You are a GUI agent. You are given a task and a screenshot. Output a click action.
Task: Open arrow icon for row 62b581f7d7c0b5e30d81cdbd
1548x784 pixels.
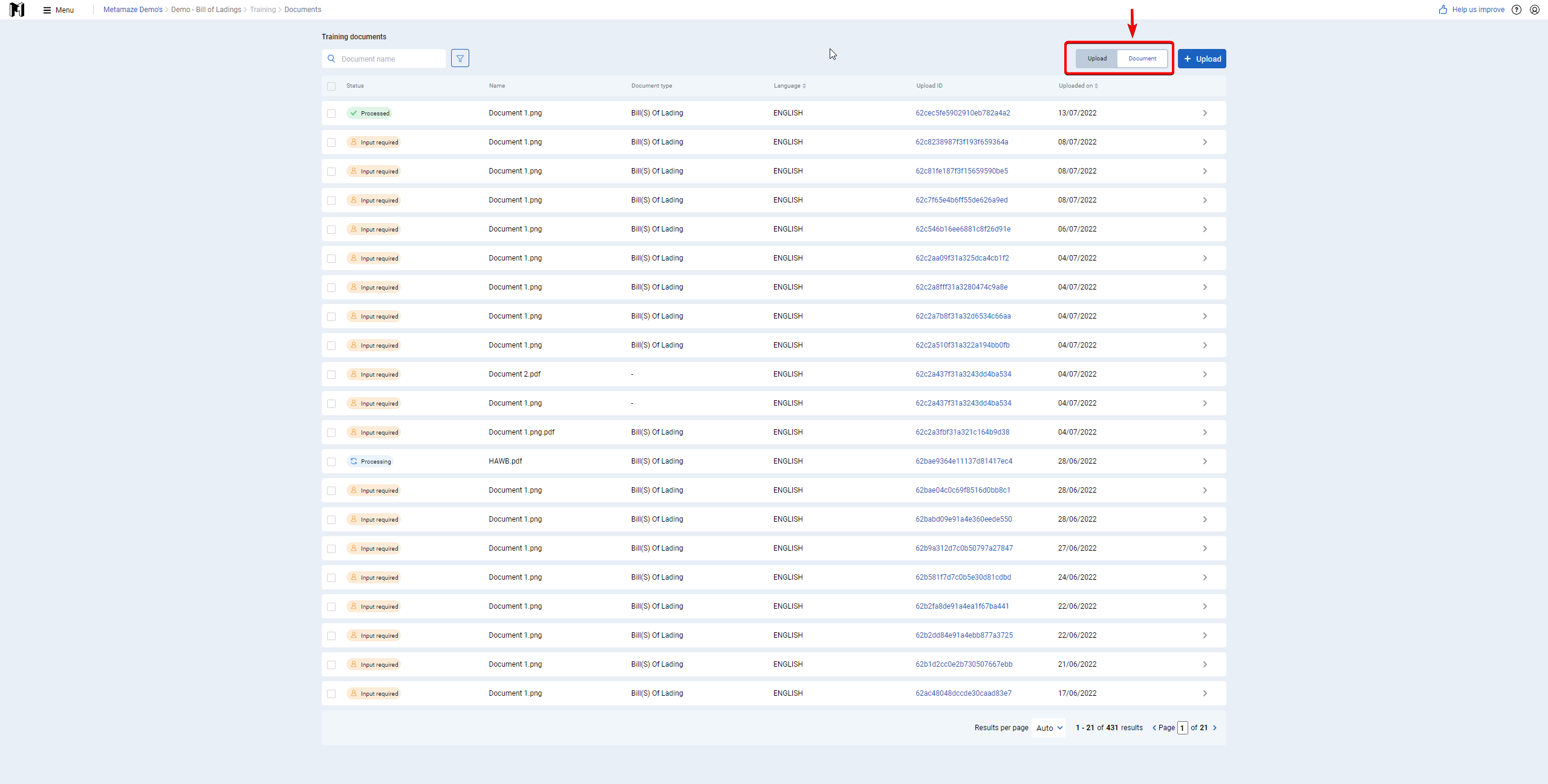[x=1205, y=577]
